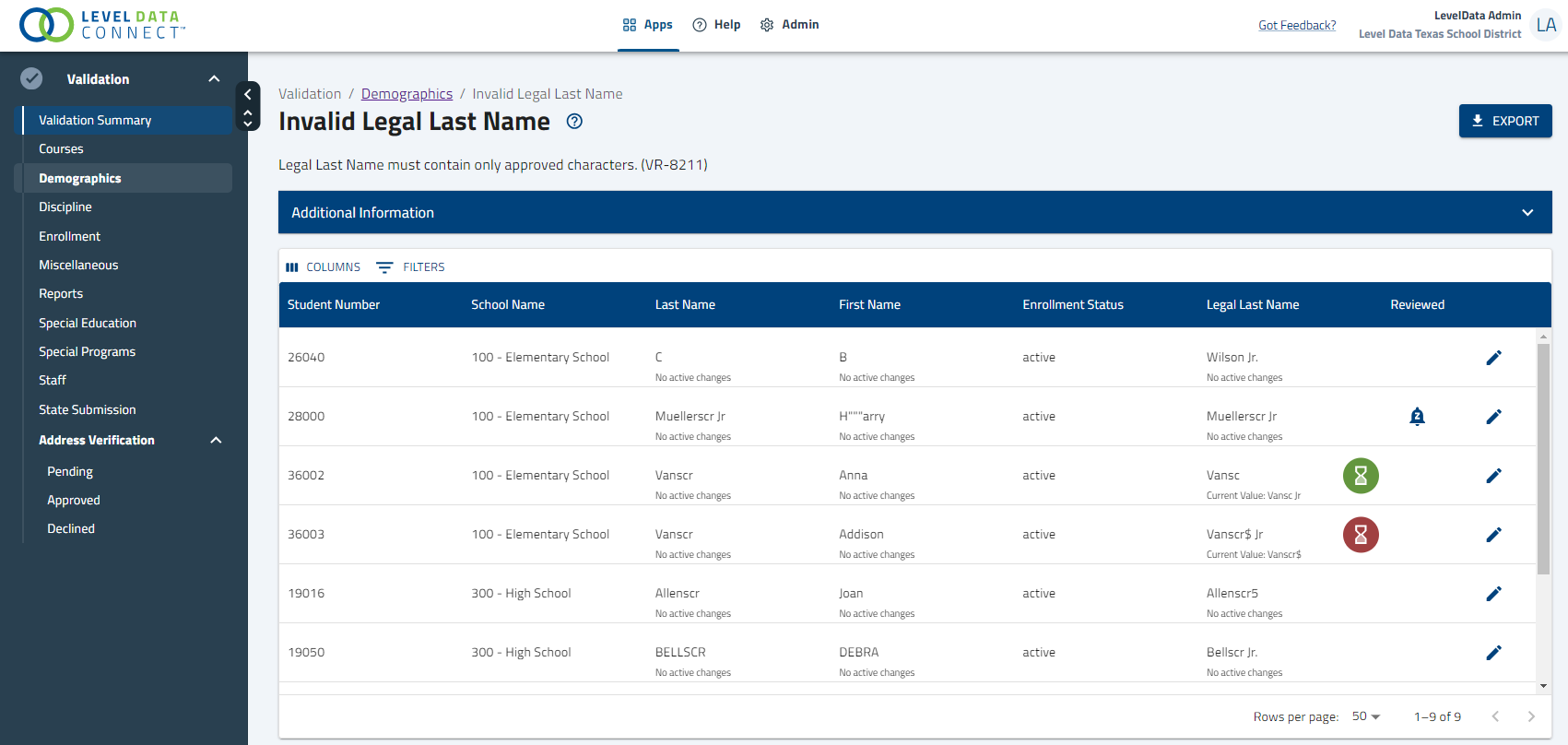Click the sidebar up-down toggle arrows

[247, 118]
